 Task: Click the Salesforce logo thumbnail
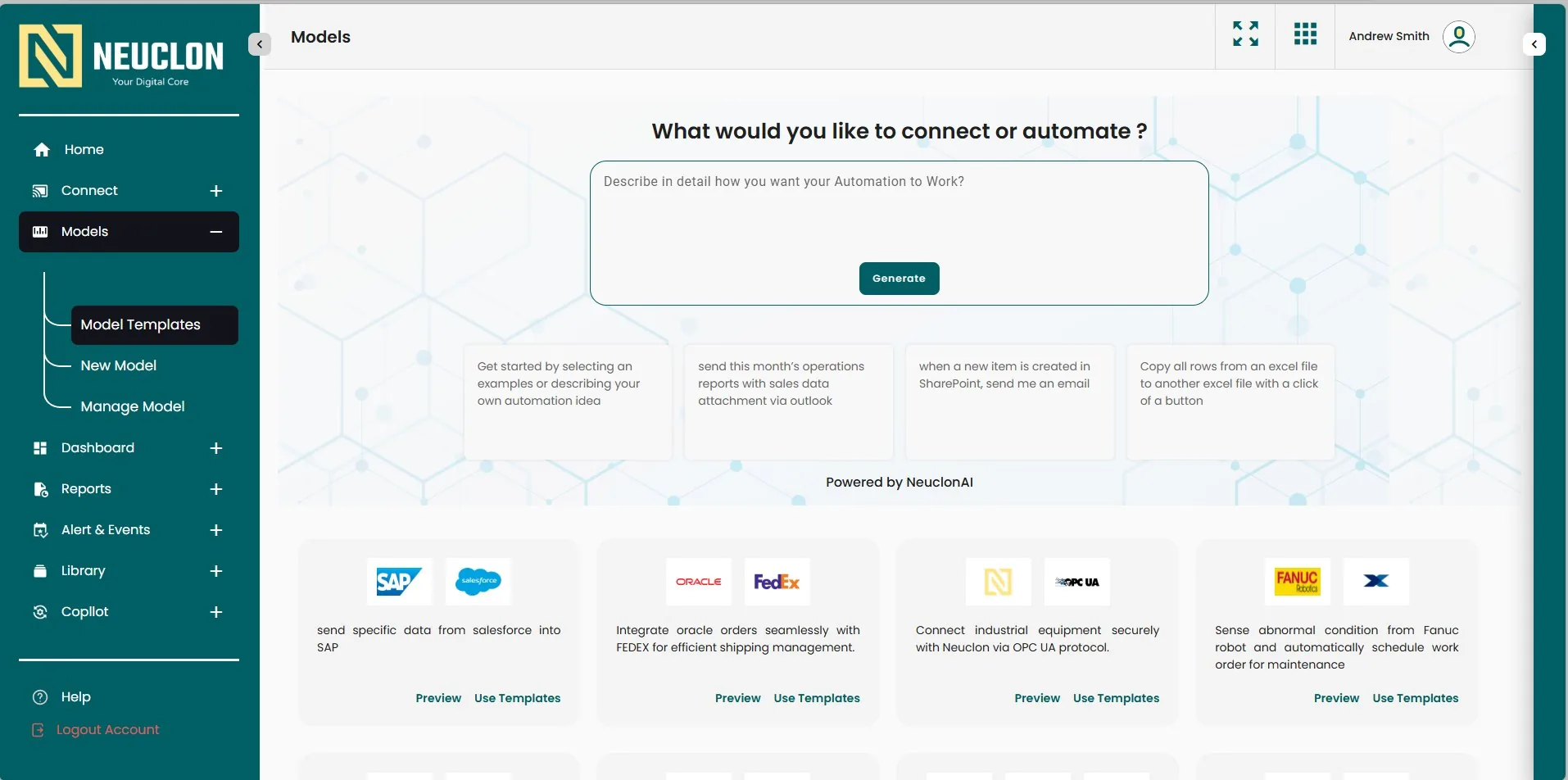(478, 582)
